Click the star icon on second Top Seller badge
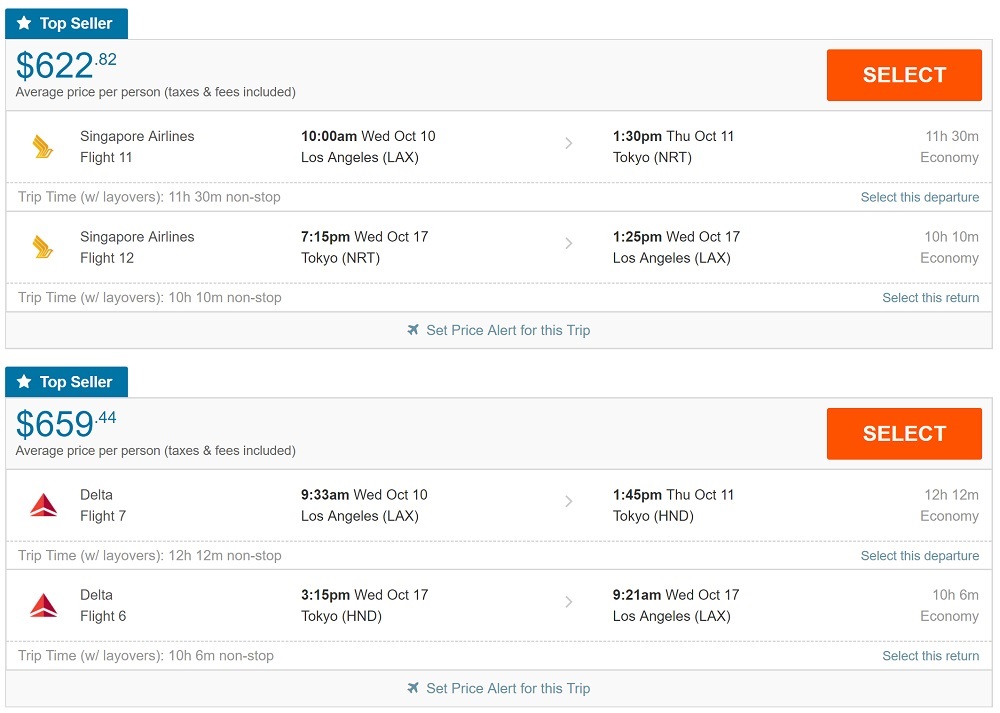 (24, 382)
